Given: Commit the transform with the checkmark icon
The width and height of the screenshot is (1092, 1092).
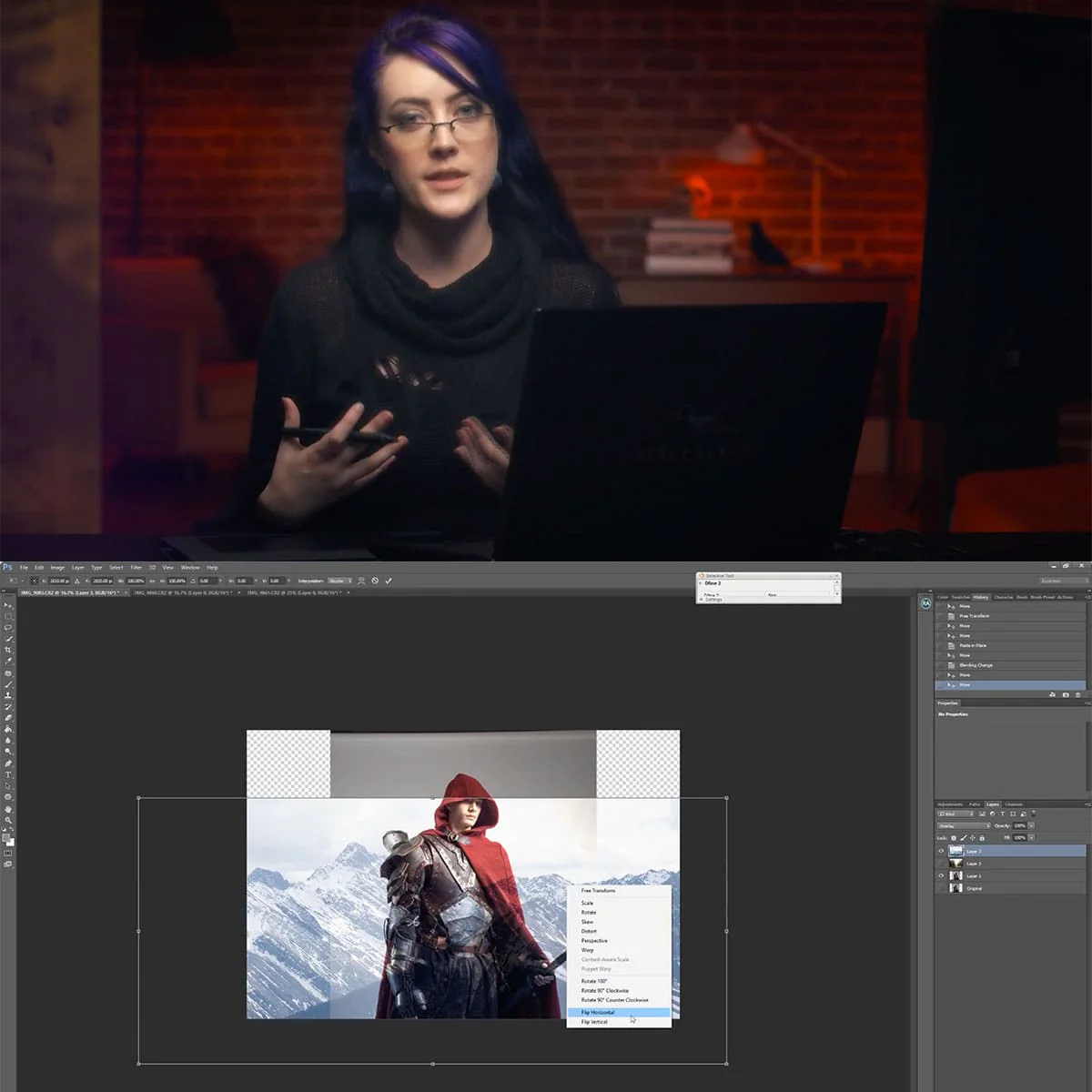Looking at the screenshot, I should click(x=389, y=579).
